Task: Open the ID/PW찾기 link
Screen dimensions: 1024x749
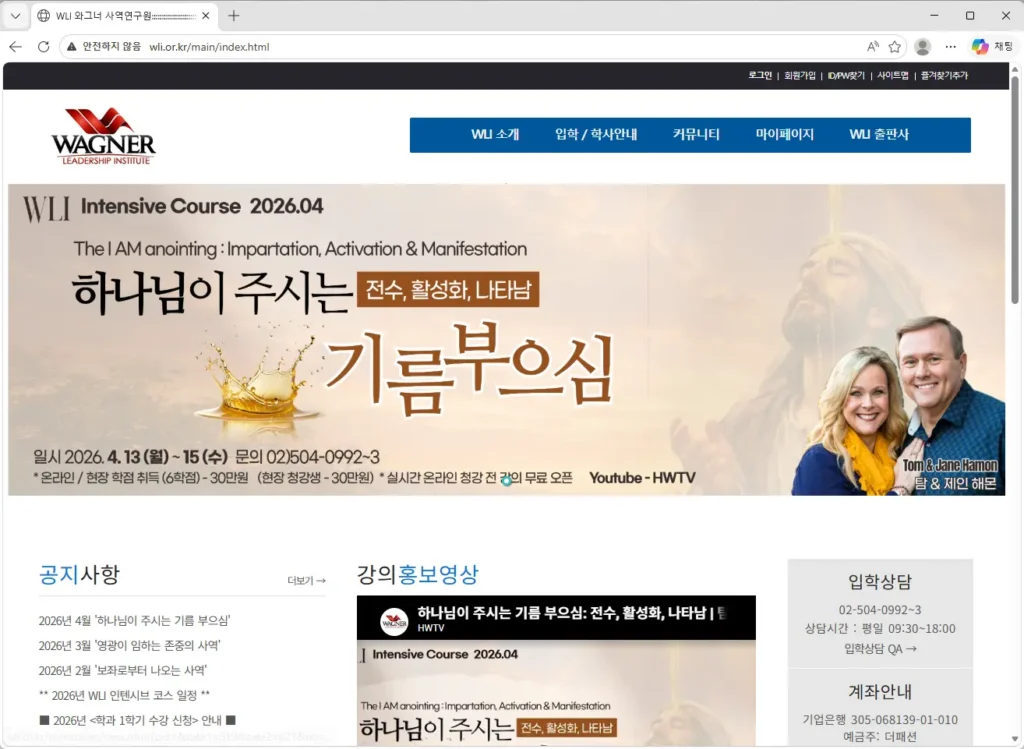Action: click(846, 76)
